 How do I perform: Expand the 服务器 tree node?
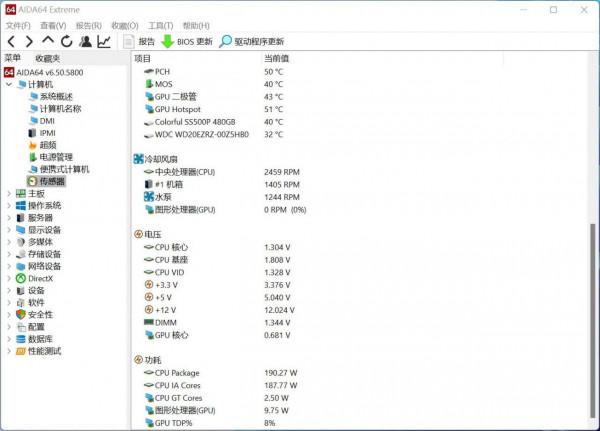(9, 218)
